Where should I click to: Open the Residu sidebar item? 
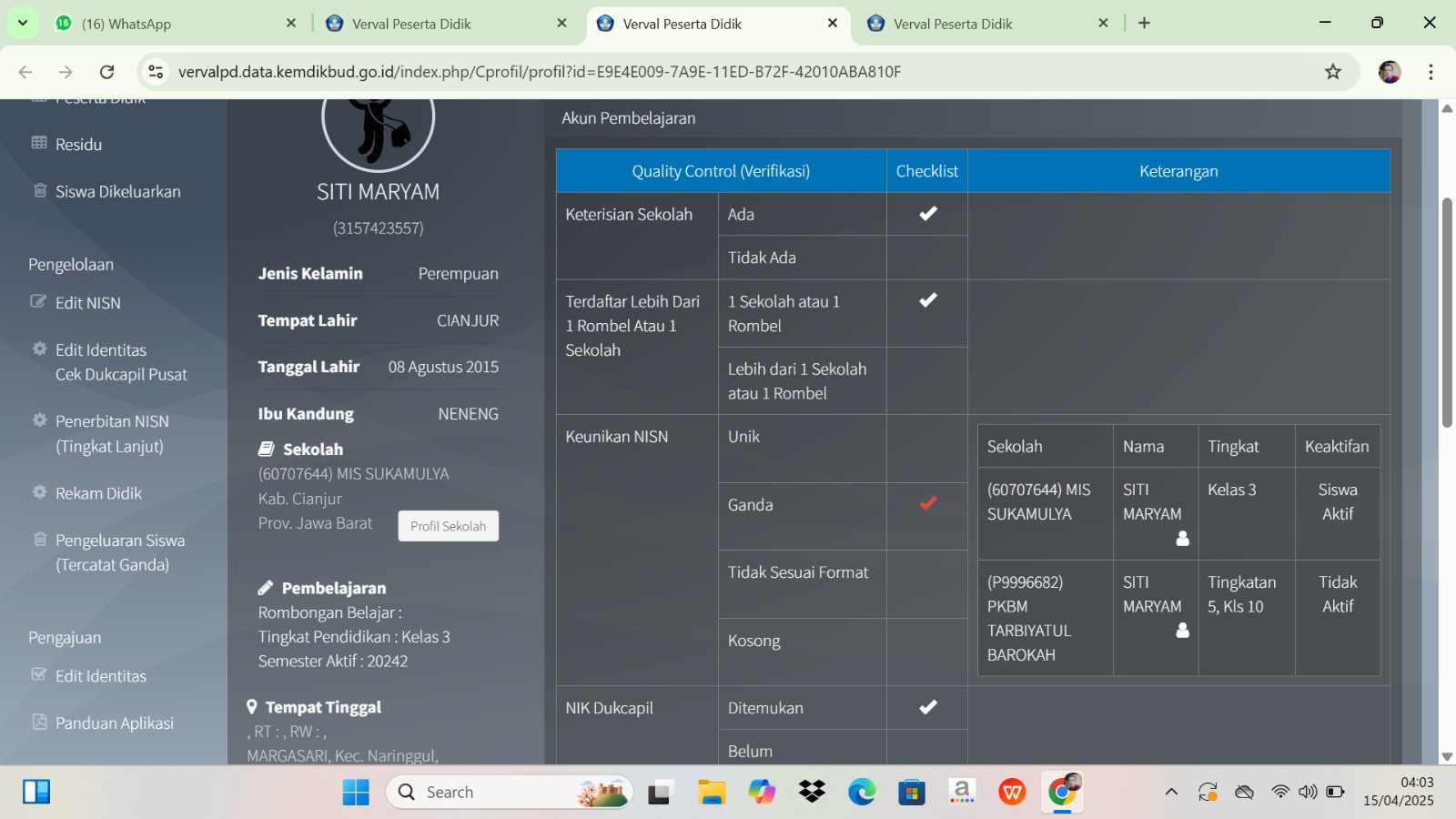(x=78, y=145)
